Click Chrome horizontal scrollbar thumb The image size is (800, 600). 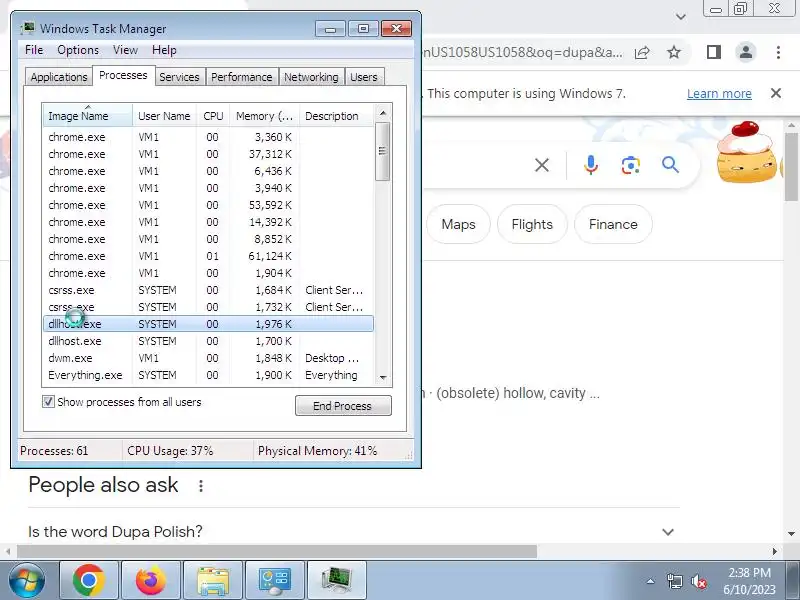(277, 551)
